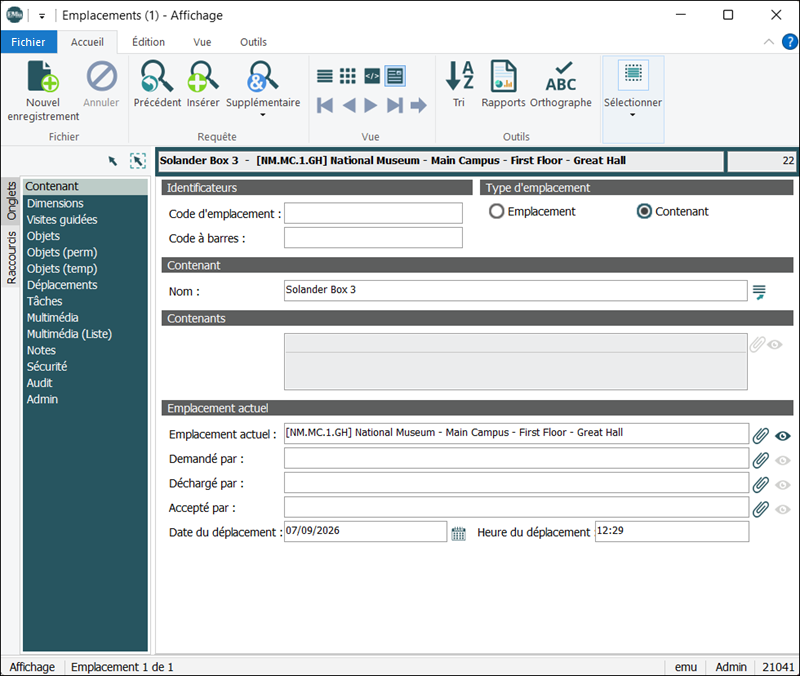
Task: Expand the Sélectionner dropdown
Action: click(x=633, y=115)
